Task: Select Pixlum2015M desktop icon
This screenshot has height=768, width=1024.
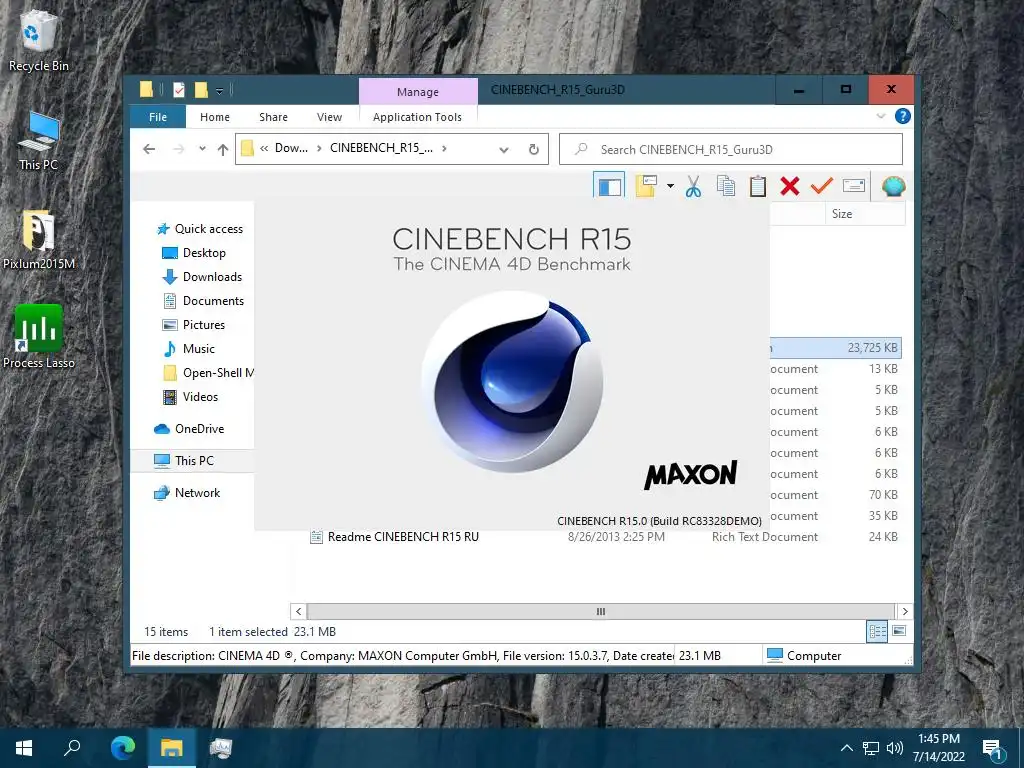Action: (39, 240)
